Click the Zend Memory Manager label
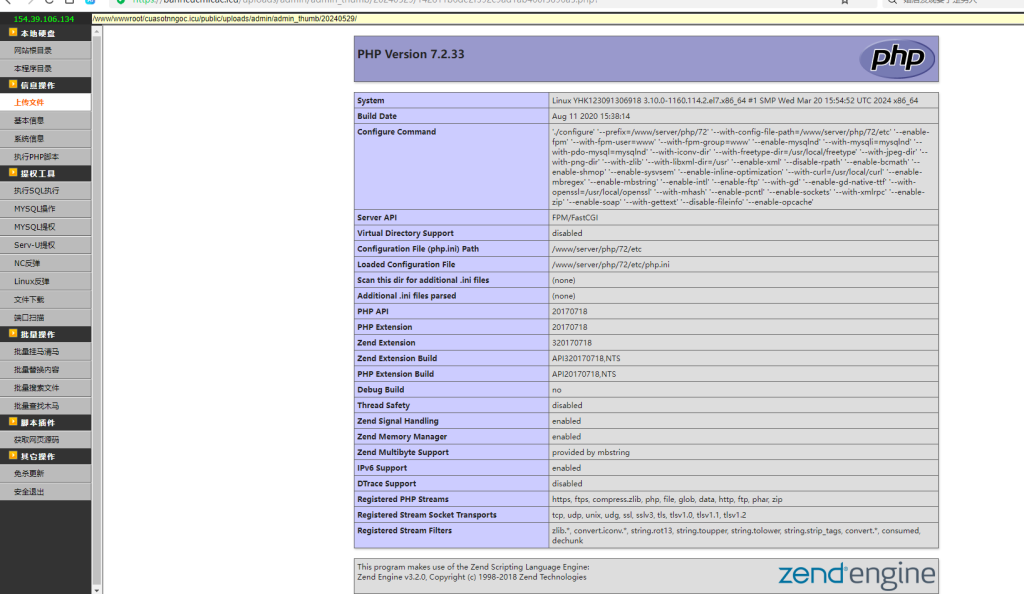Image resolution: width=1024 pixels, height=594 pixels. 402,437
